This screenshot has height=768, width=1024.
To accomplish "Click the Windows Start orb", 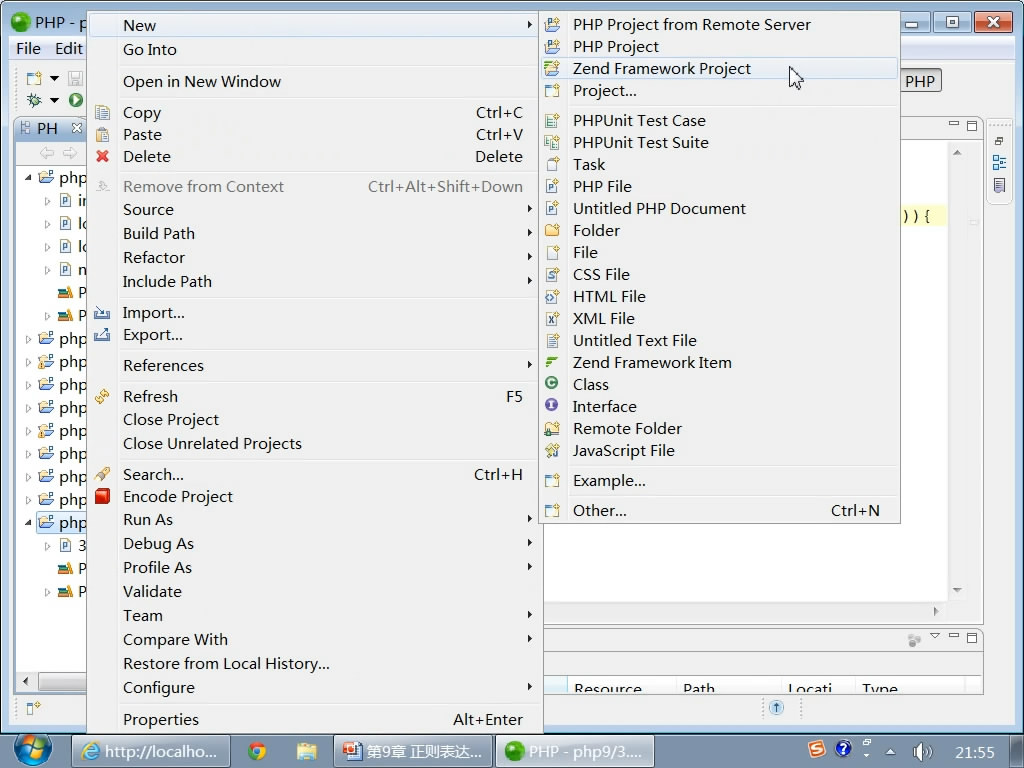I will pos(31,750).
